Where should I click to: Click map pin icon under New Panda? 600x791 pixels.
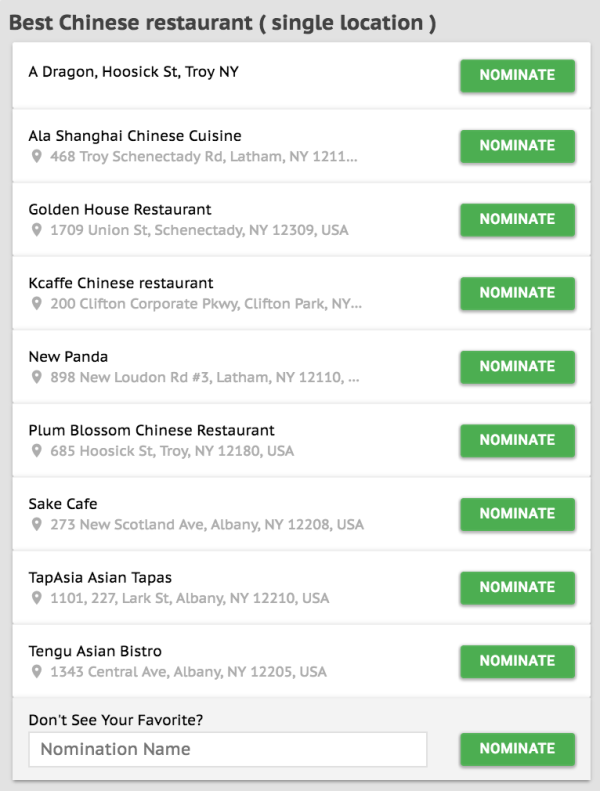click(x=37, y=378)
